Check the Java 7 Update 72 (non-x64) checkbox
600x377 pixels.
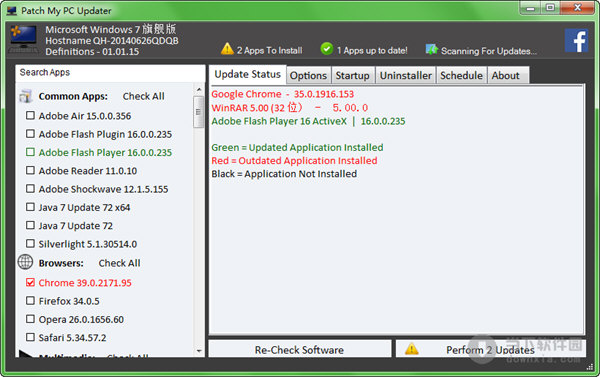pos(30,225)
